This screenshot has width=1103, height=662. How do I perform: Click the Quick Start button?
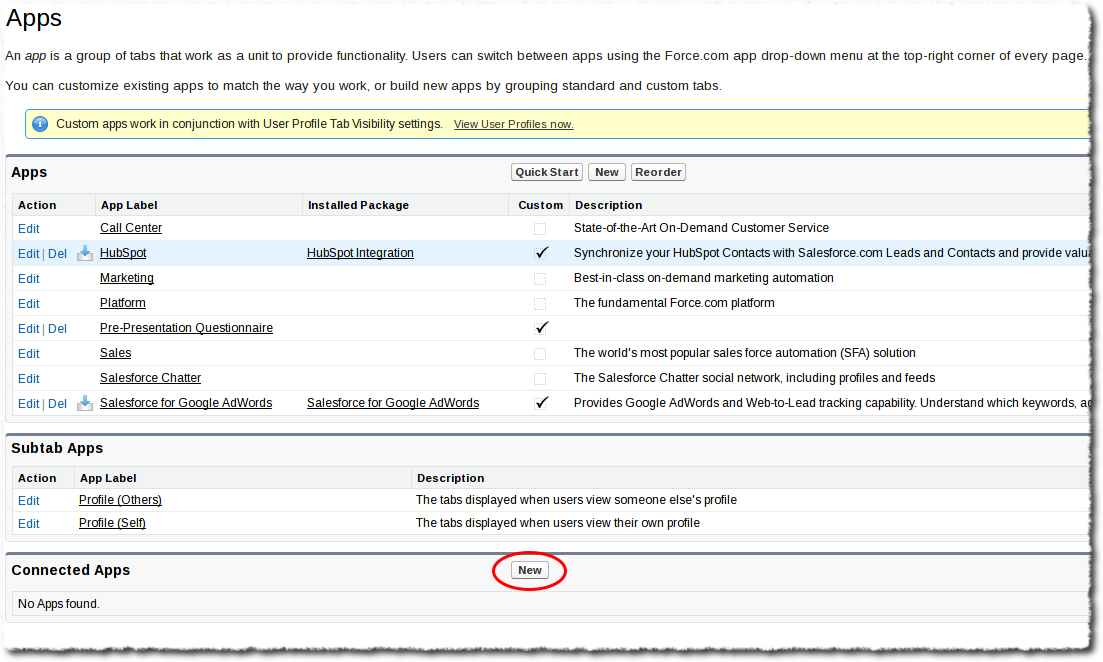point(547,172)
